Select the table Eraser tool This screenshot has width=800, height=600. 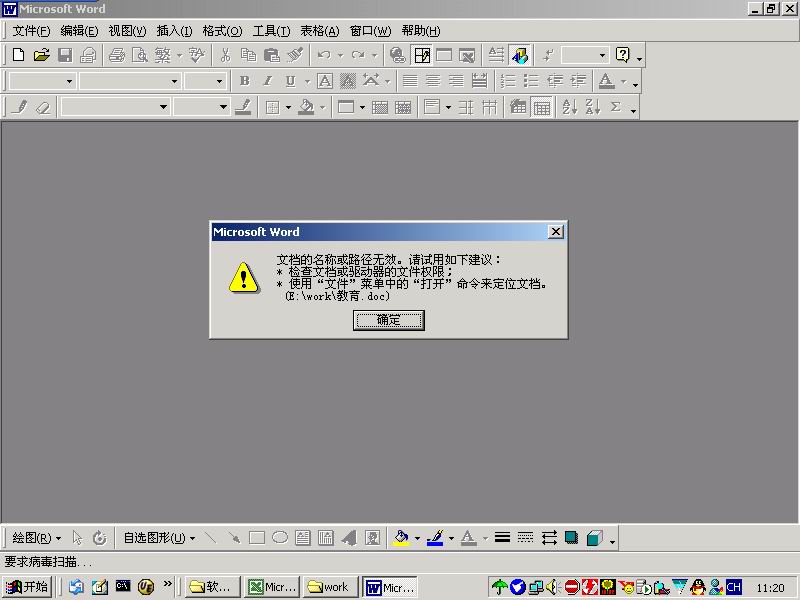pyautogui.click(x=44, y=107)
